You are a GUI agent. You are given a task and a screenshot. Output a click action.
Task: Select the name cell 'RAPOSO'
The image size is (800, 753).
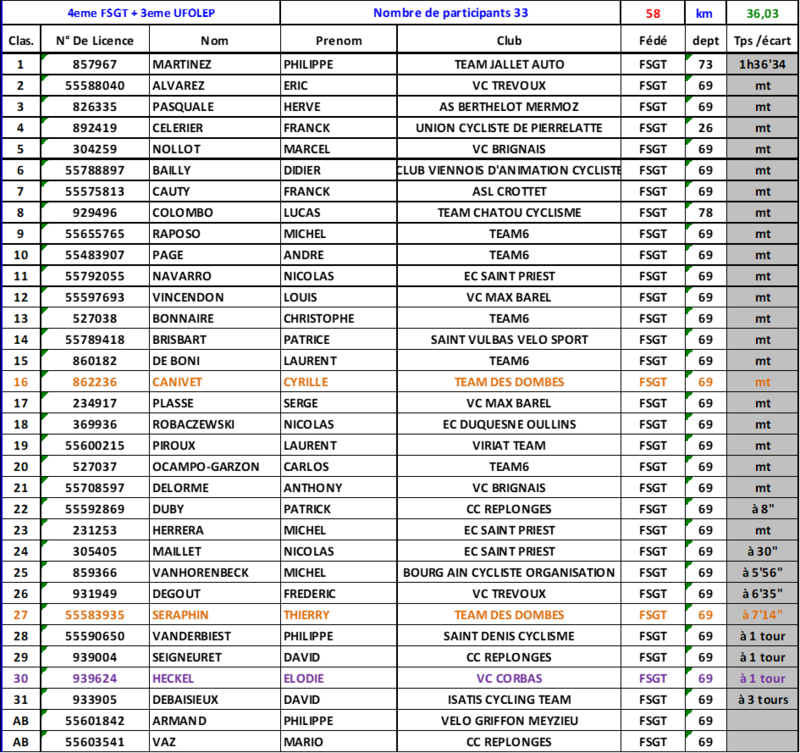click(x=215, y=234)
